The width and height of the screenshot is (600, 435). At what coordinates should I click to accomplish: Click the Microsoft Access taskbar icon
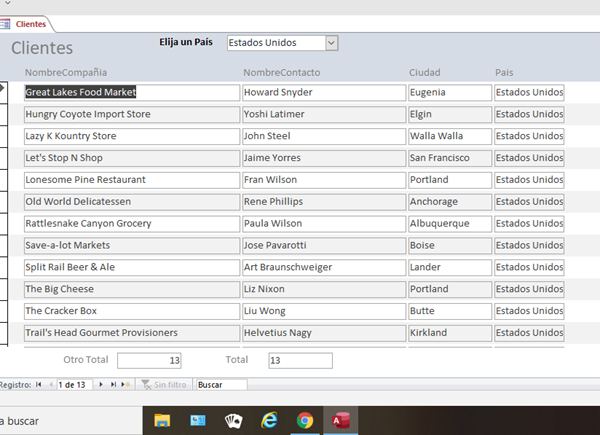(341, 421)
